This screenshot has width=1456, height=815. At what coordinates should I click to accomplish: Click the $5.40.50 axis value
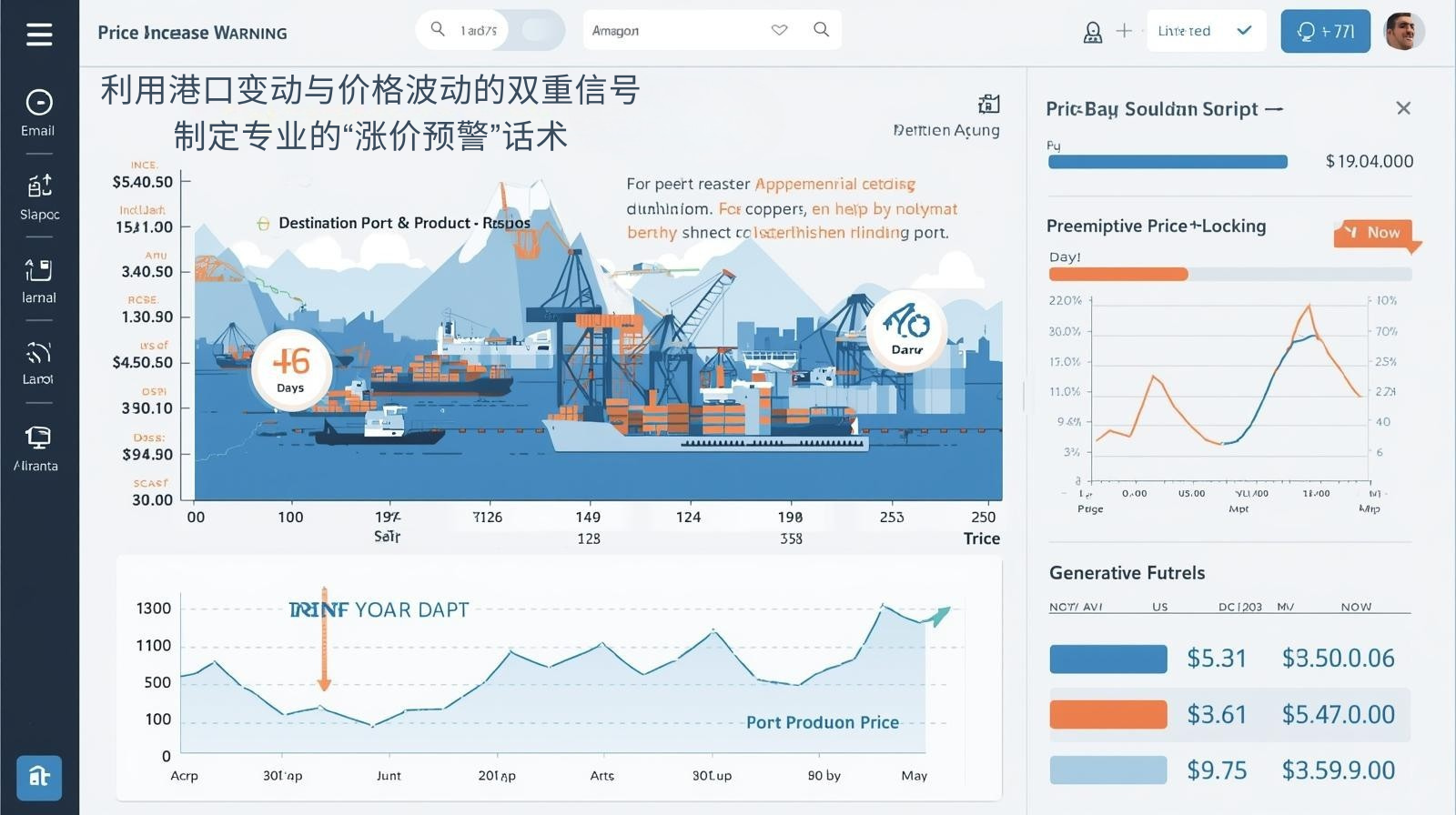[142, 182]
